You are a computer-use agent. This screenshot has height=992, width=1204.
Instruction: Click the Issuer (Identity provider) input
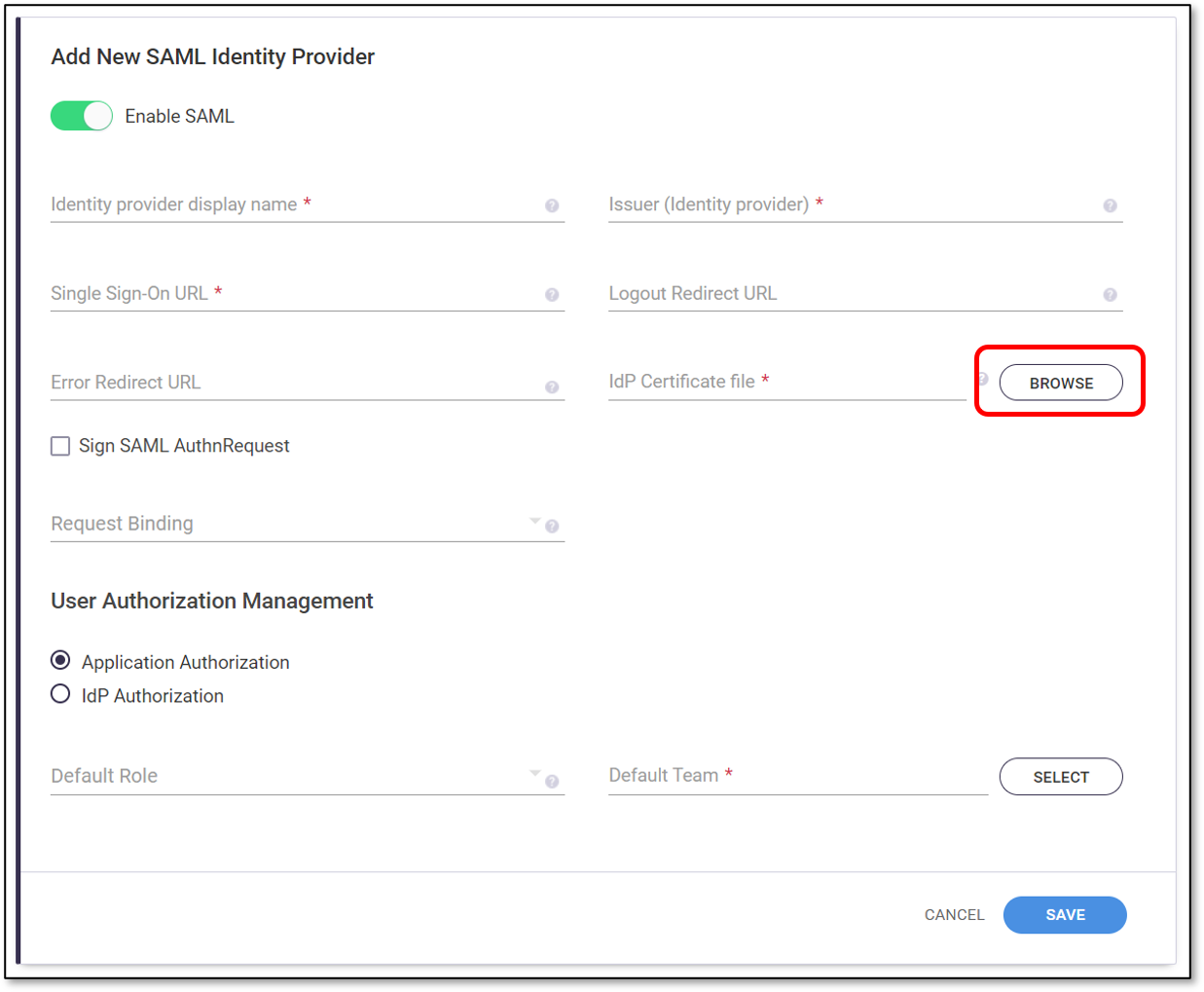pos(865,204)
